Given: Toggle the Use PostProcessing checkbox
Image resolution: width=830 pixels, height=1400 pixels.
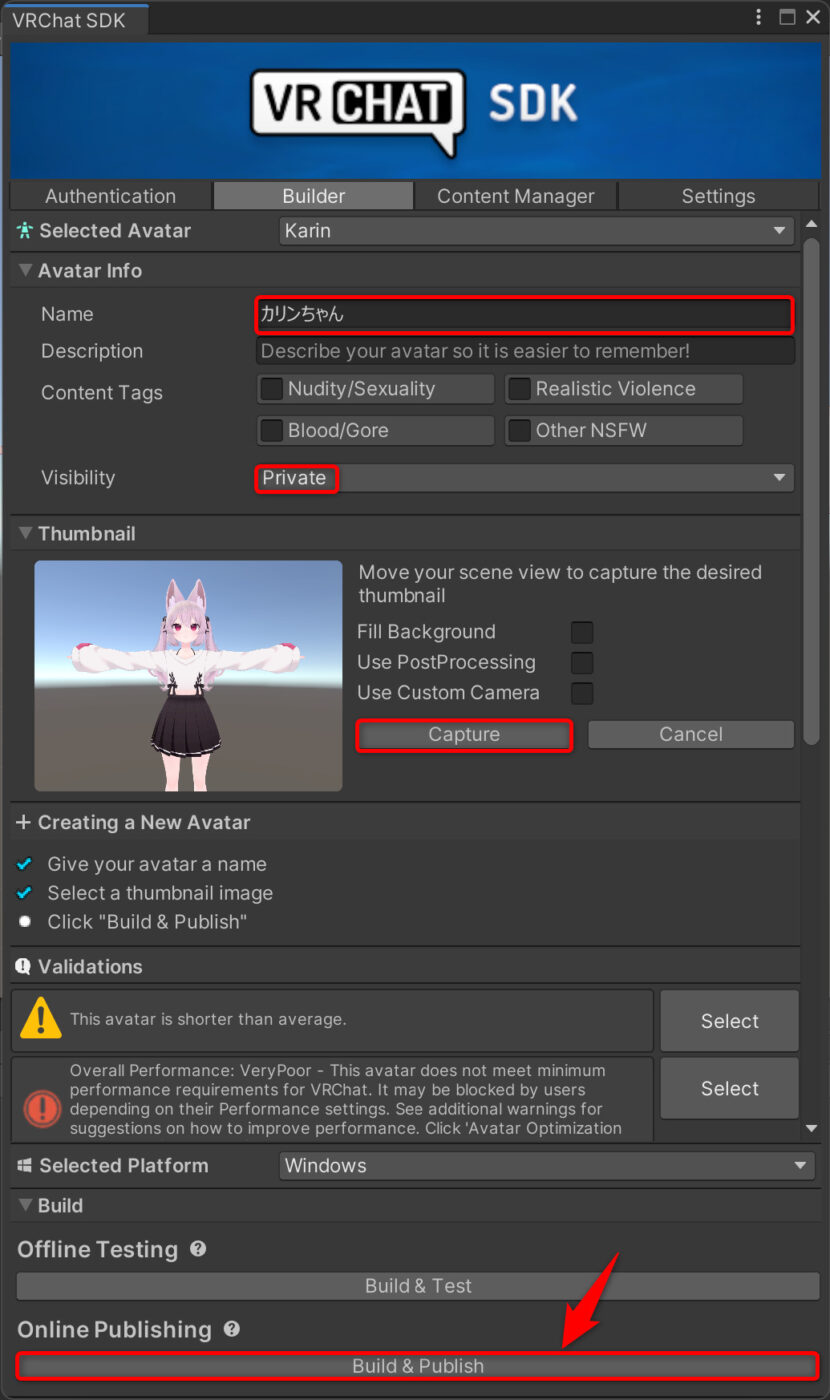Looking at the screenshot, I should coord(582,662).
